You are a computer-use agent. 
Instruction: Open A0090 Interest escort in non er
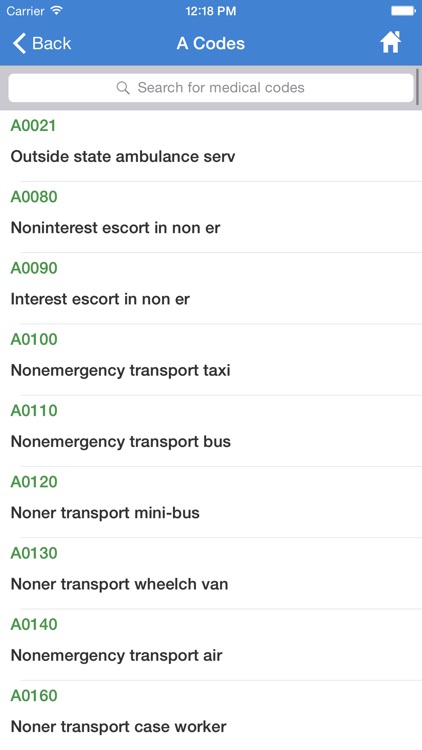(x=211, y=288)
